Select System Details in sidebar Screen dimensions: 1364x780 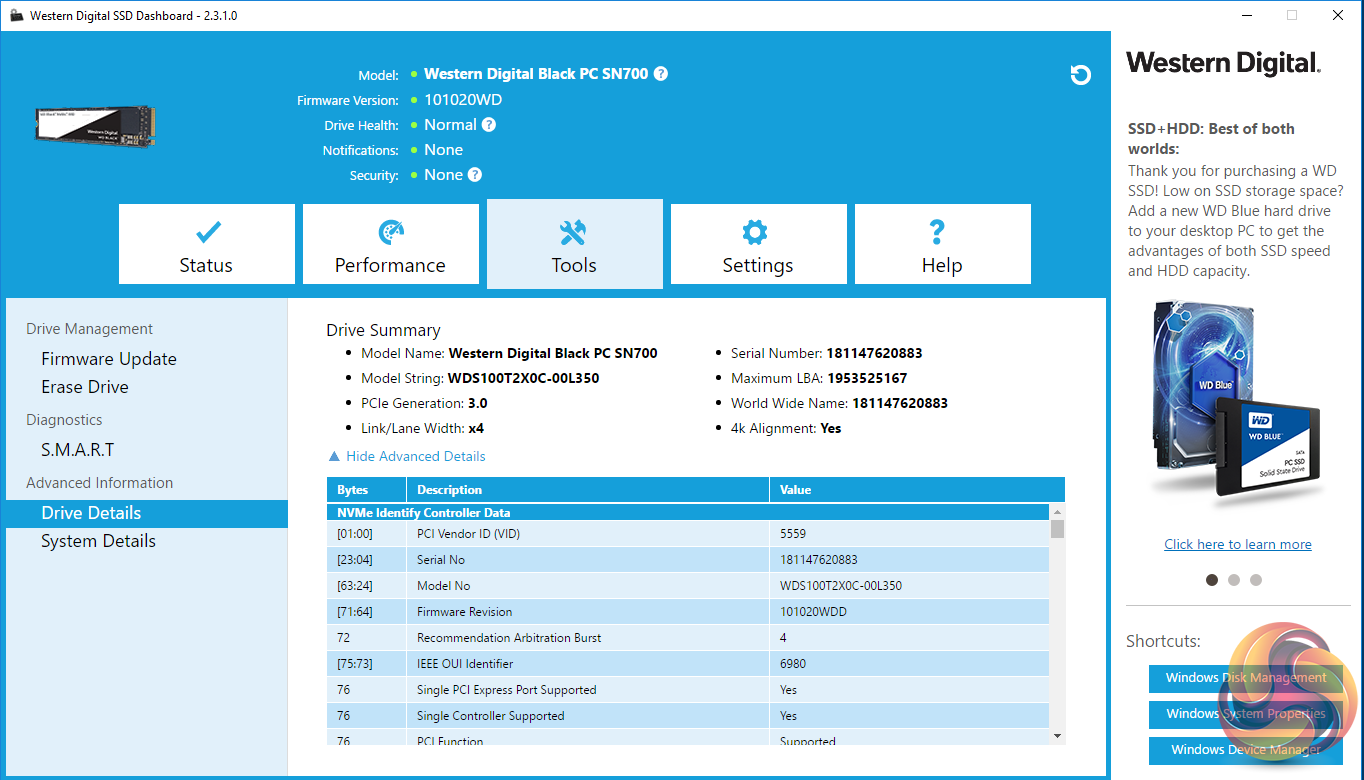tap(98, 541)
